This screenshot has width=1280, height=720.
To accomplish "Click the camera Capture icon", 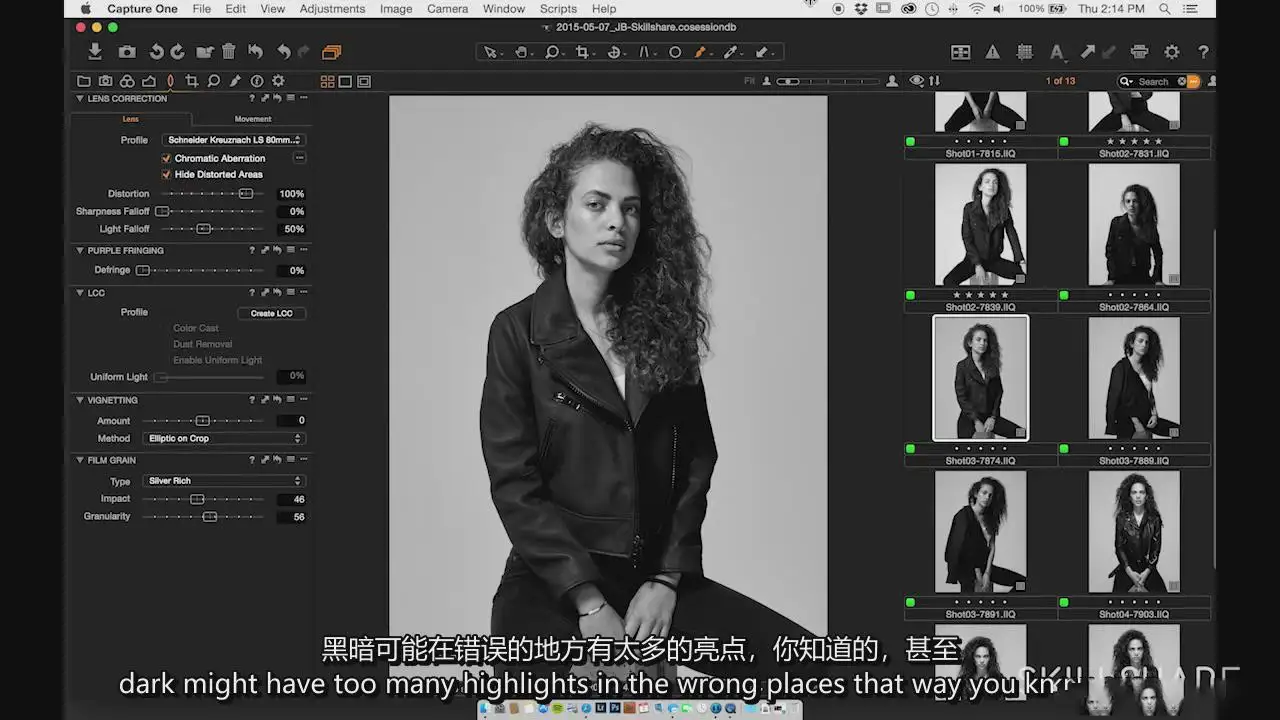I will pos(127,52).
